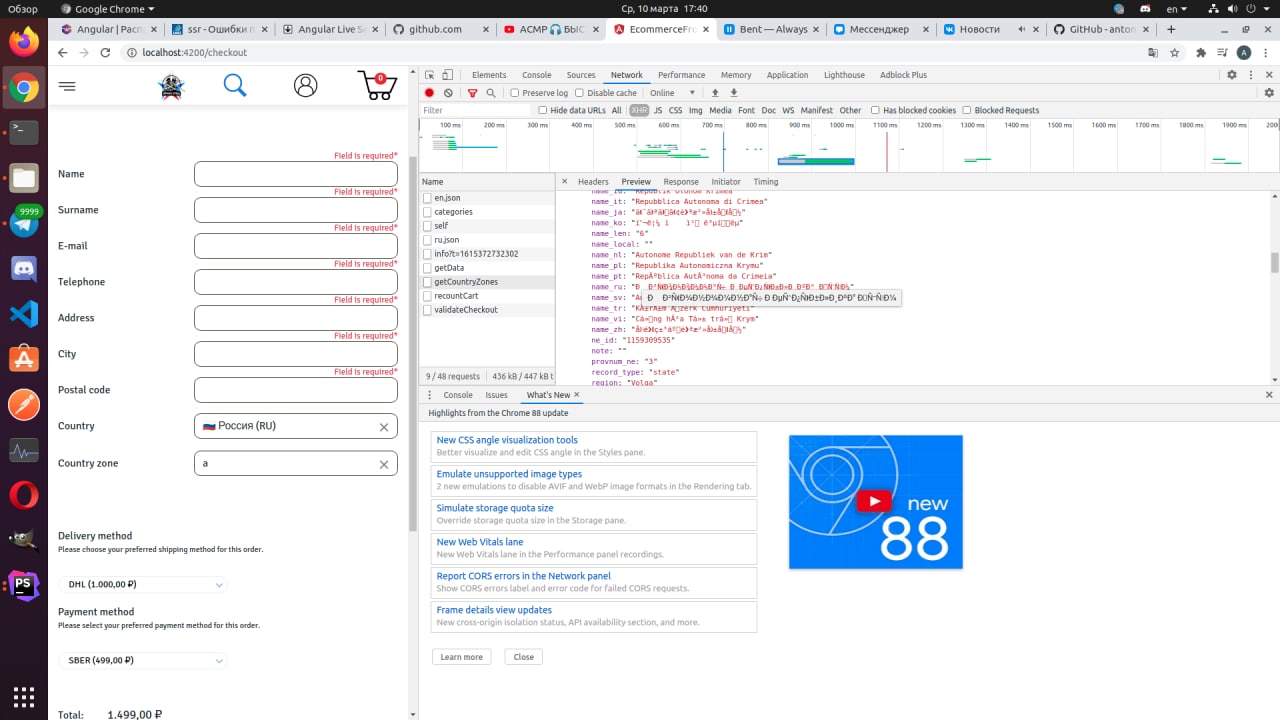This screenshot has width=1280, height=720.
Task: Show the Response tab for the request
Action: click(681, 182)
